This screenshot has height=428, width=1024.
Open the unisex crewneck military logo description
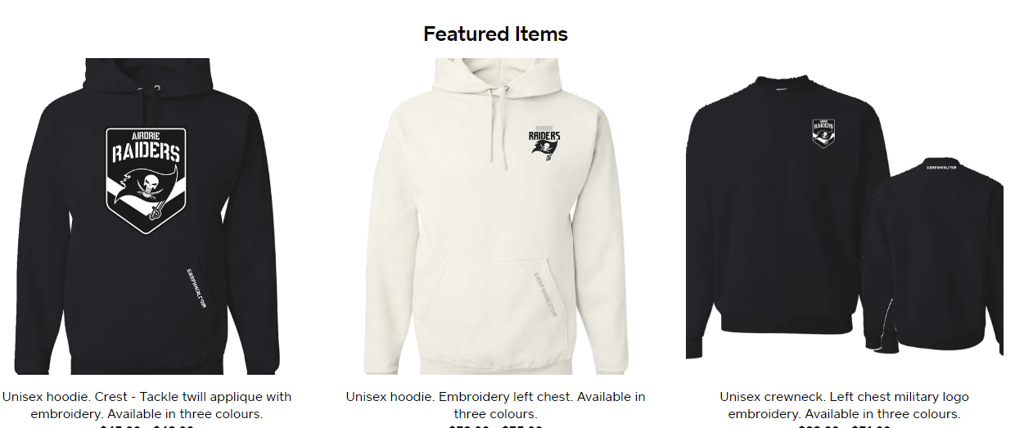tap(844, 405)
